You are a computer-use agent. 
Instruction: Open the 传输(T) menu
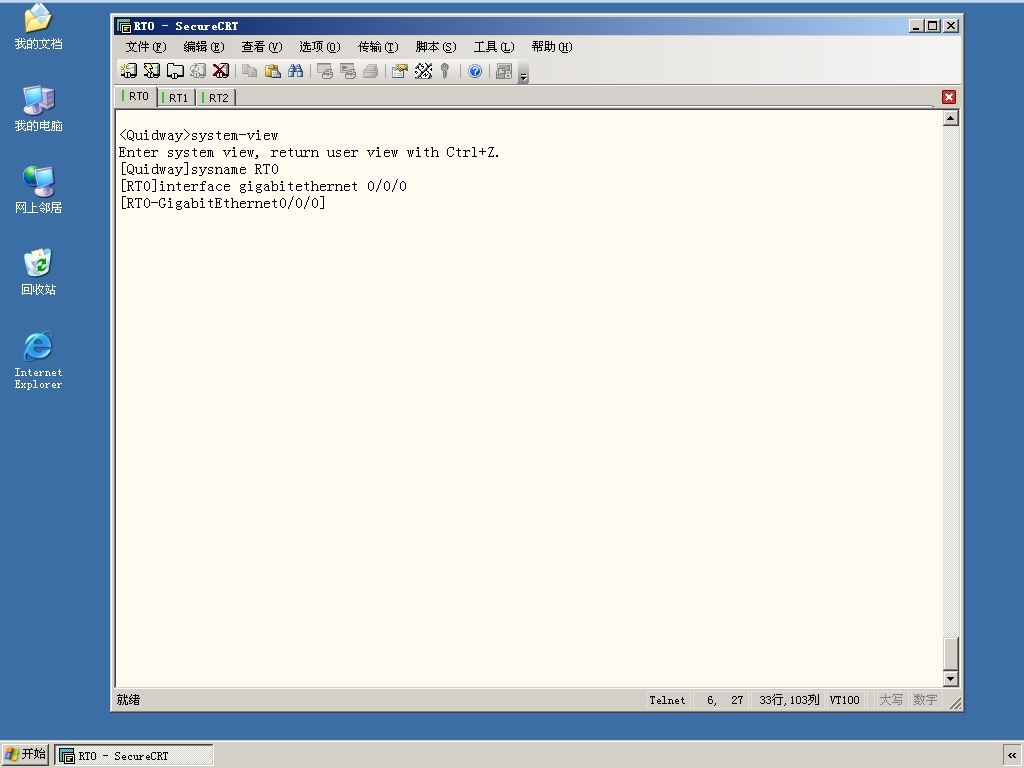(377, 46)
